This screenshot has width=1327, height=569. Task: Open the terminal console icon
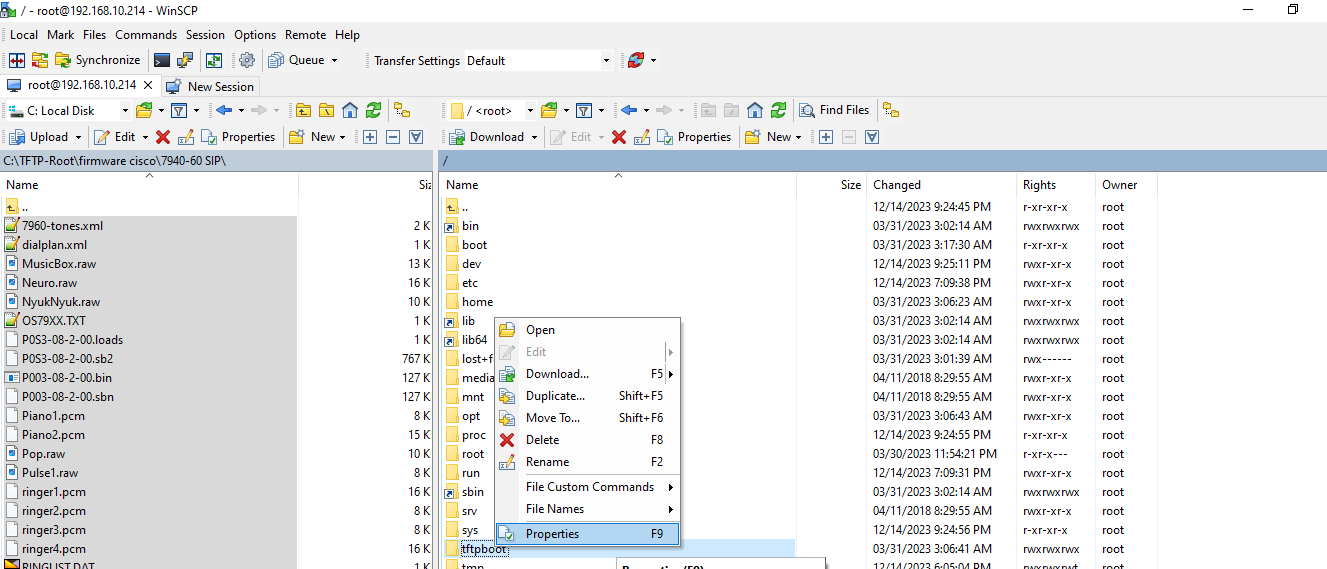[162, 61]
